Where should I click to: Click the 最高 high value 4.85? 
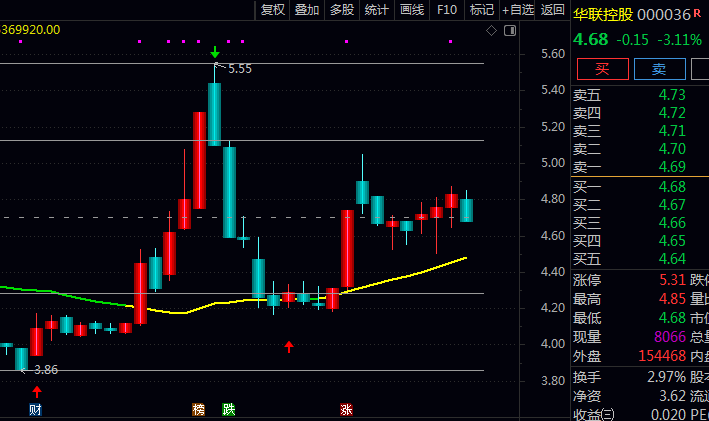[672, 299]
